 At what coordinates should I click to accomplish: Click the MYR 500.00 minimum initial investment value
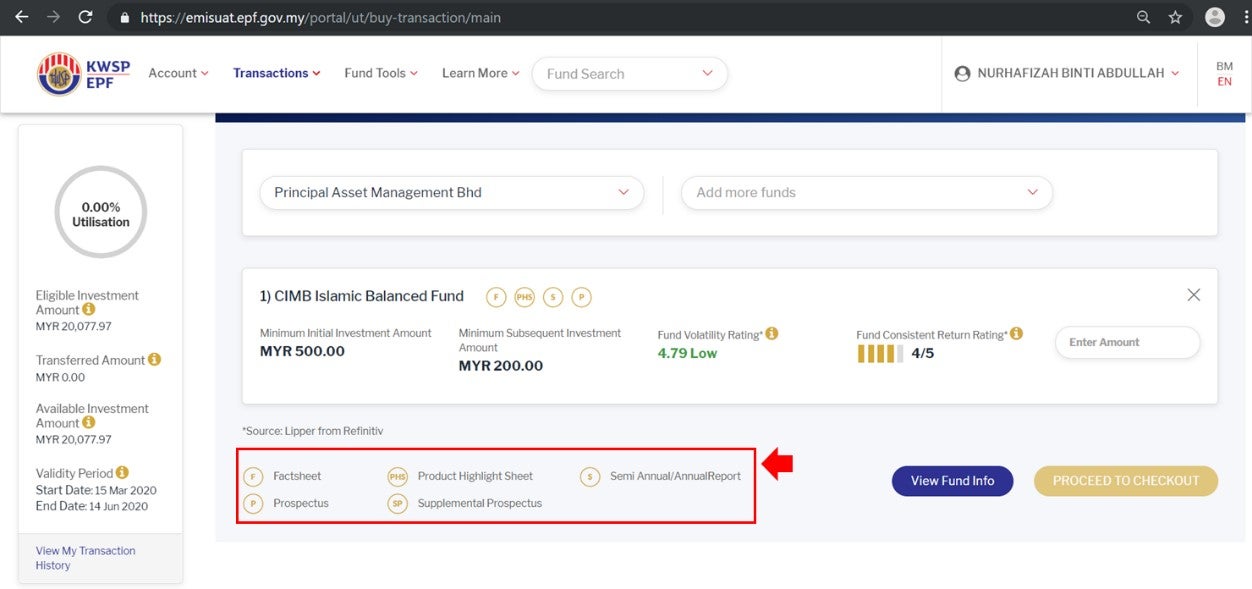pyautogui.click(x=302, y=352)
